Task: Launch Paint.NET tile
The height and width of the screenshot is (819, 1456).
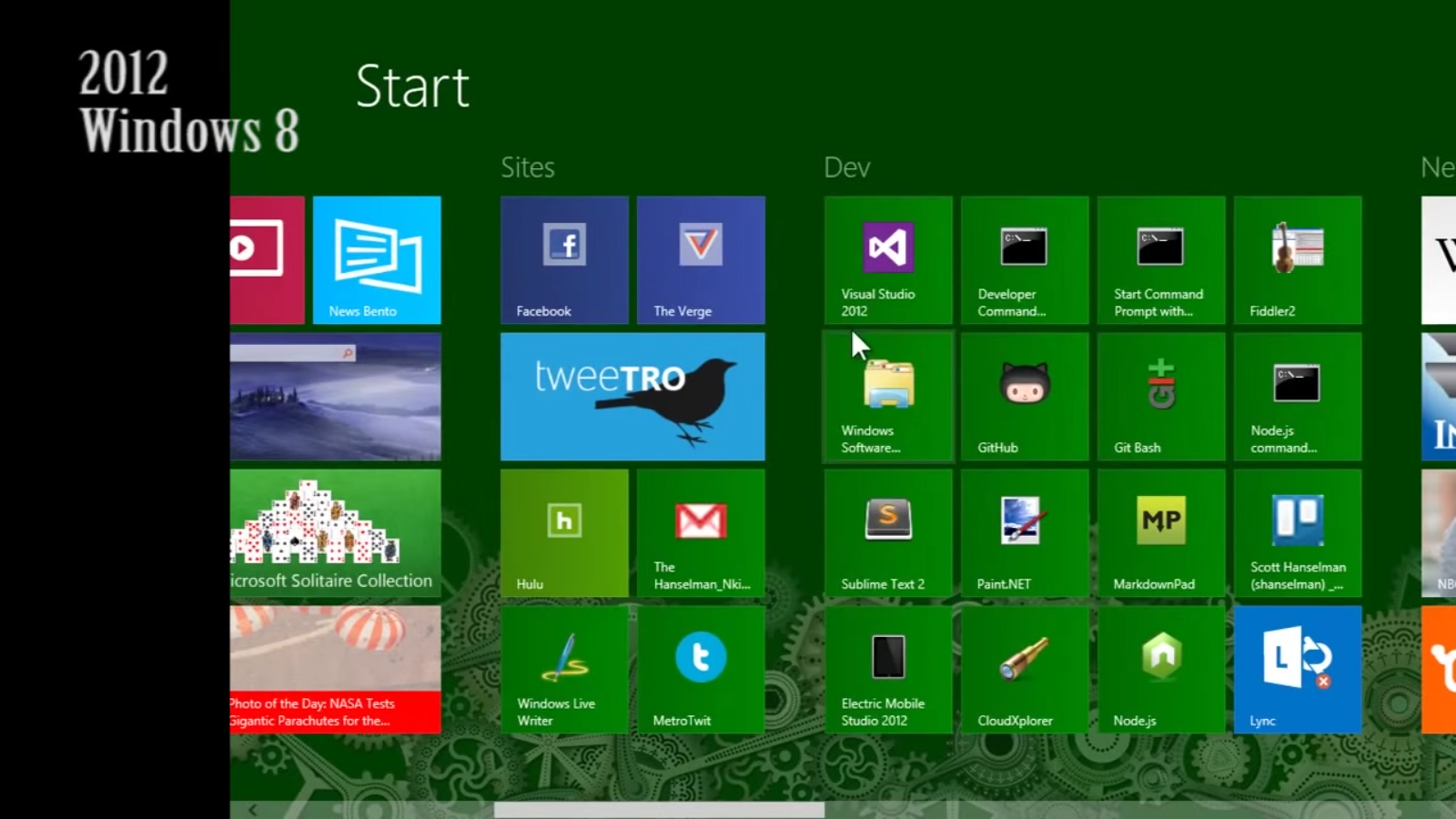Action: [1025, 533]
